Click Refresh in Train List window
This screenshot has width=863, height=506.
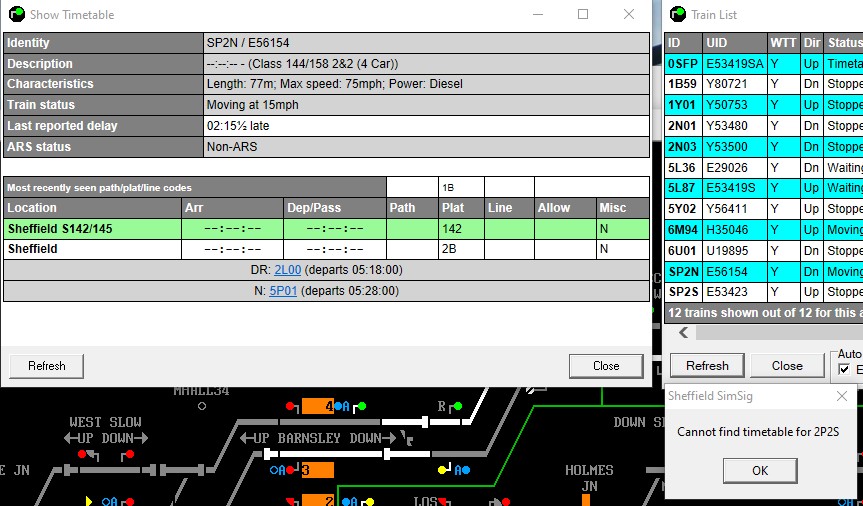point(707,366)
